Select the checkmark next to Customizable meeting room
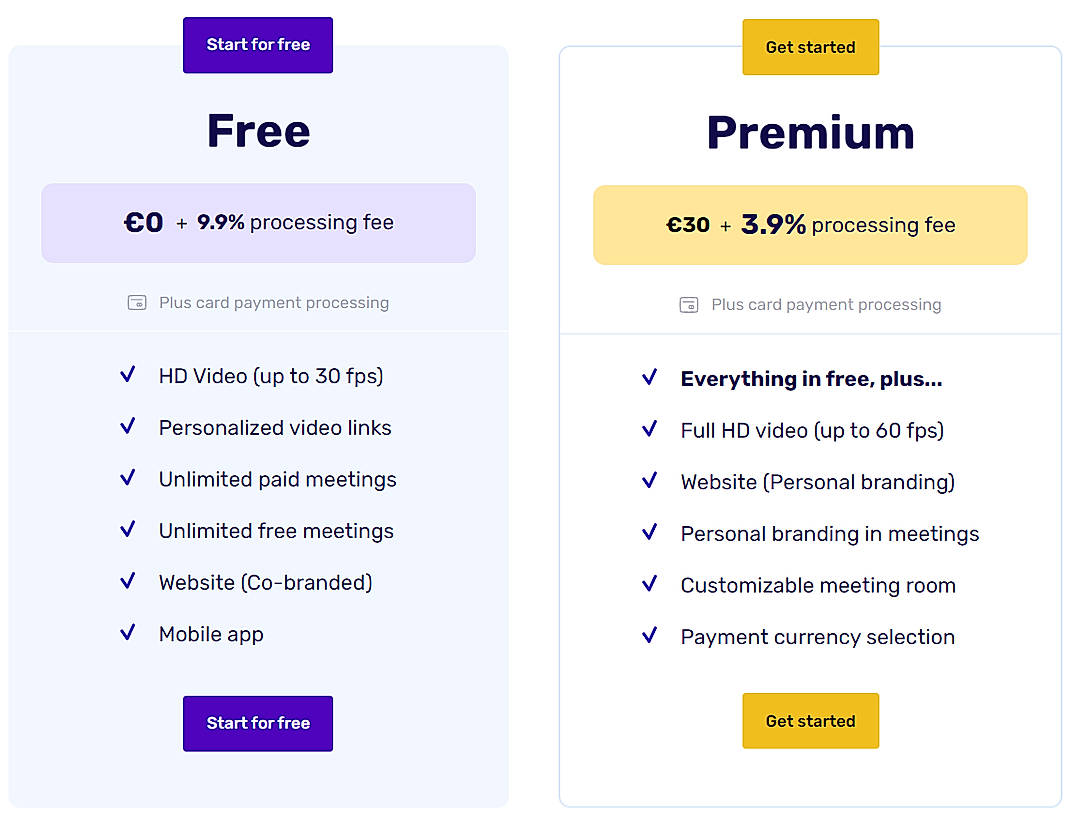 651,584
